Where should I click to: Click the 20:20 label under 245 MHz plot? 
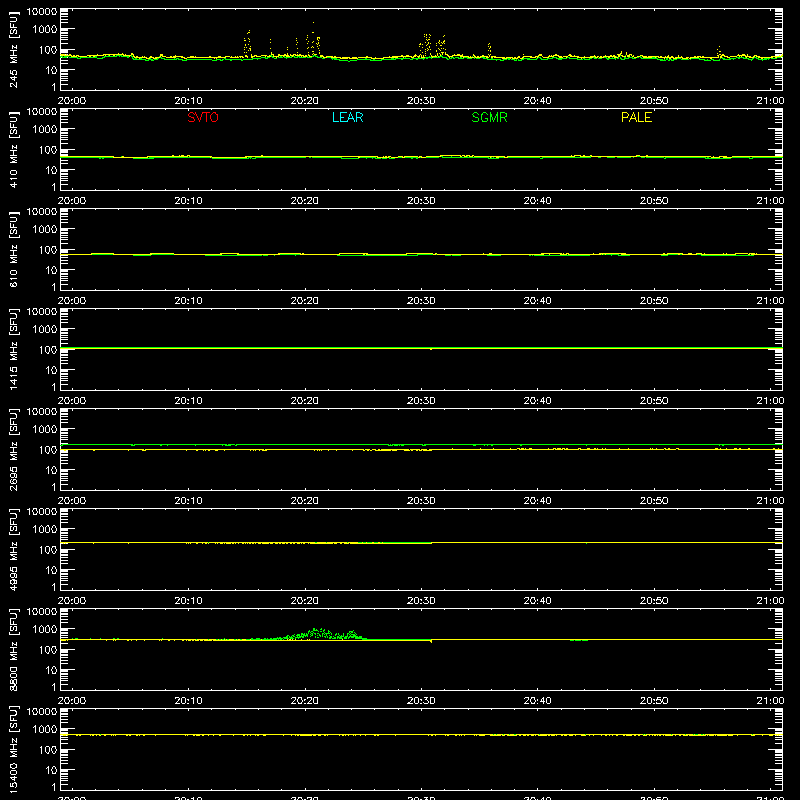pyautogui.click(x=305, y=101)
